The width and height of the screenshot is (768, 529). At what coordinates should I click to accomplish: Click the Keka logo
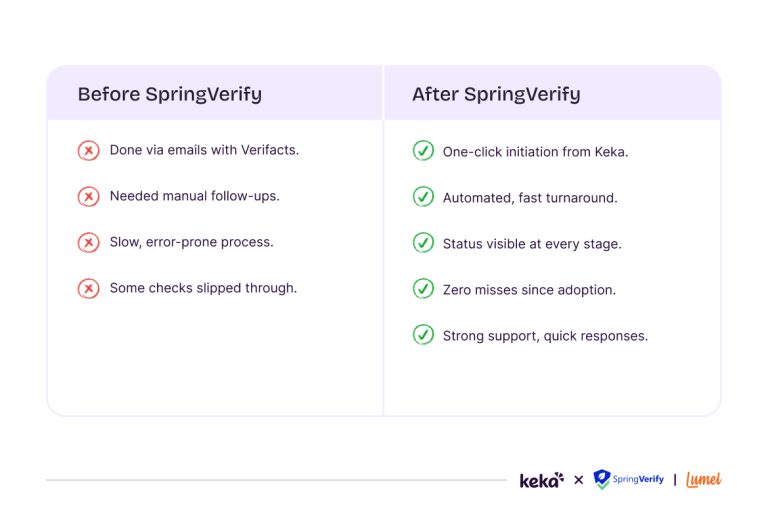541,480
